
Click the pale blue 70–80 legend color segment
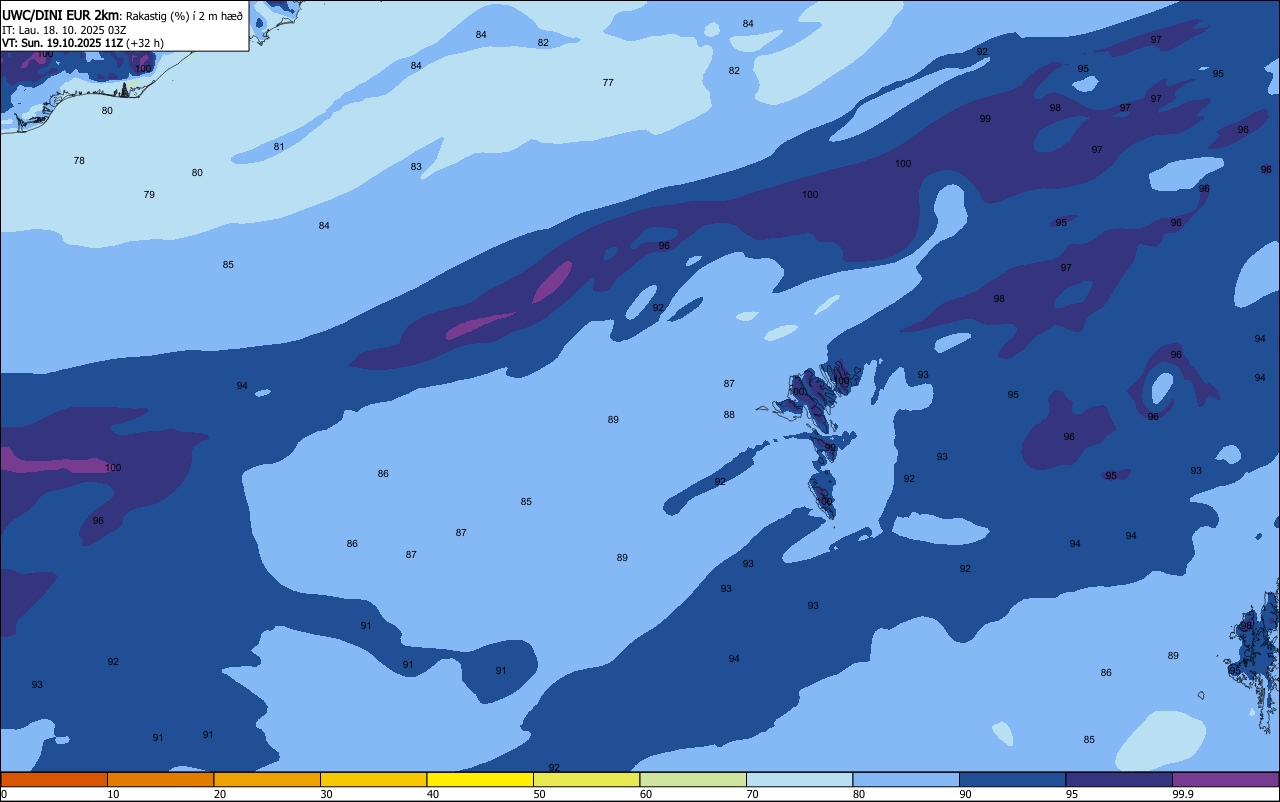tap(799, 779)
